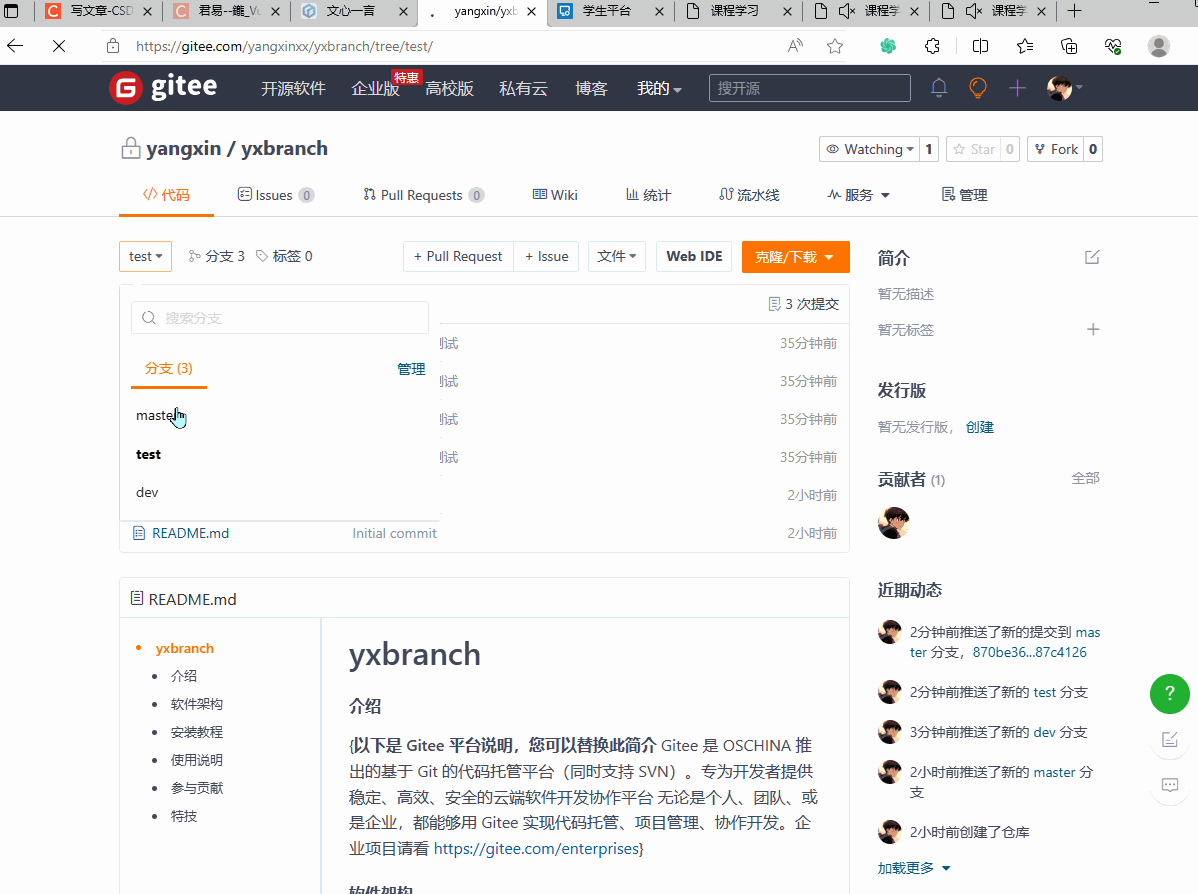Viewport: 1198px width, 894px height.
Task: Click + Pull Request button
Action: pos(458,256)
